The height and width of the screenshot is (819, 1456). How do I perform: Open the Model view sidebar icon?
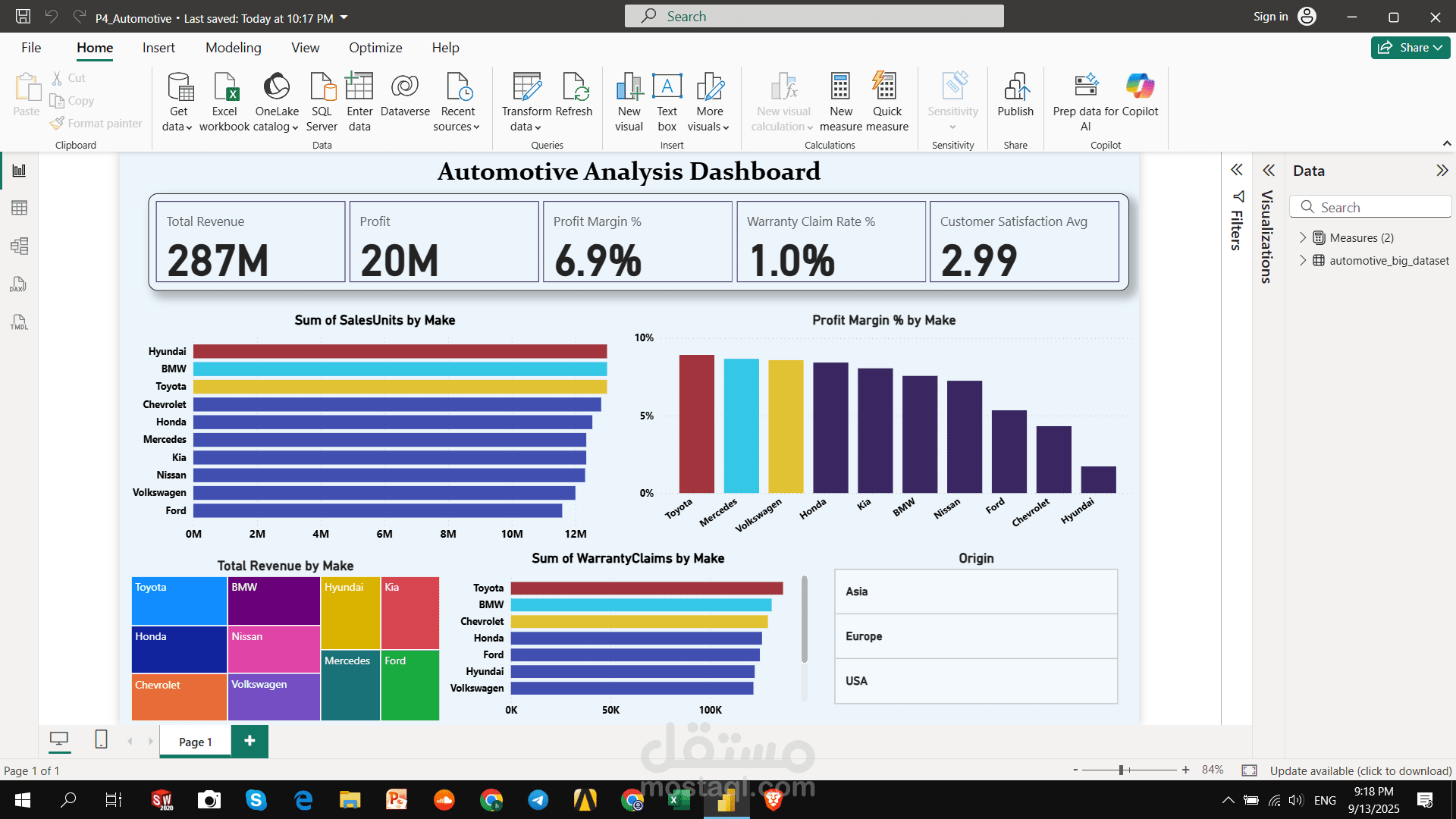[20, 246]
